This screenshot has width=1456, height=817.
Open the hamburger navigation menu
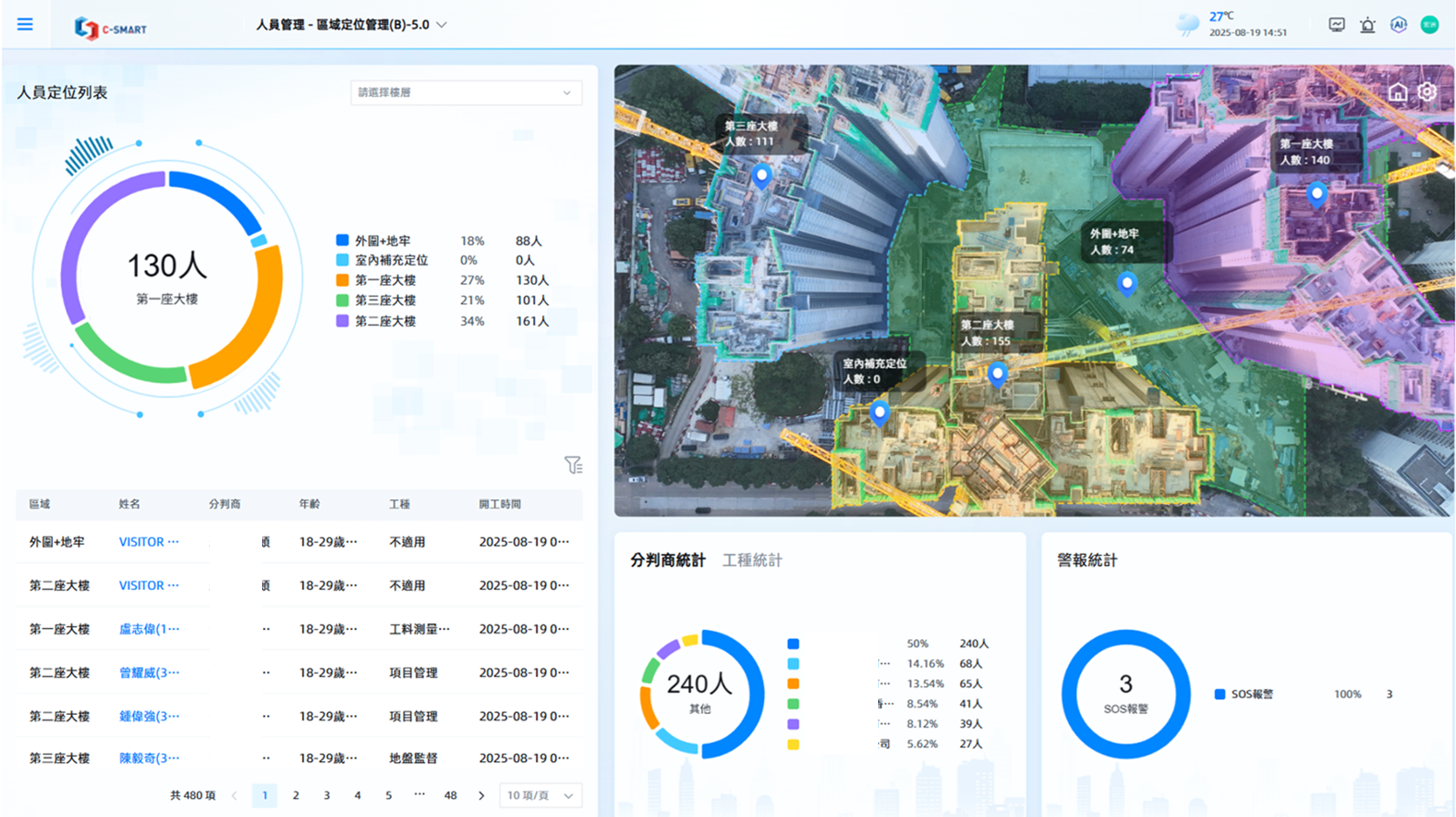click(x=25, y=25)
